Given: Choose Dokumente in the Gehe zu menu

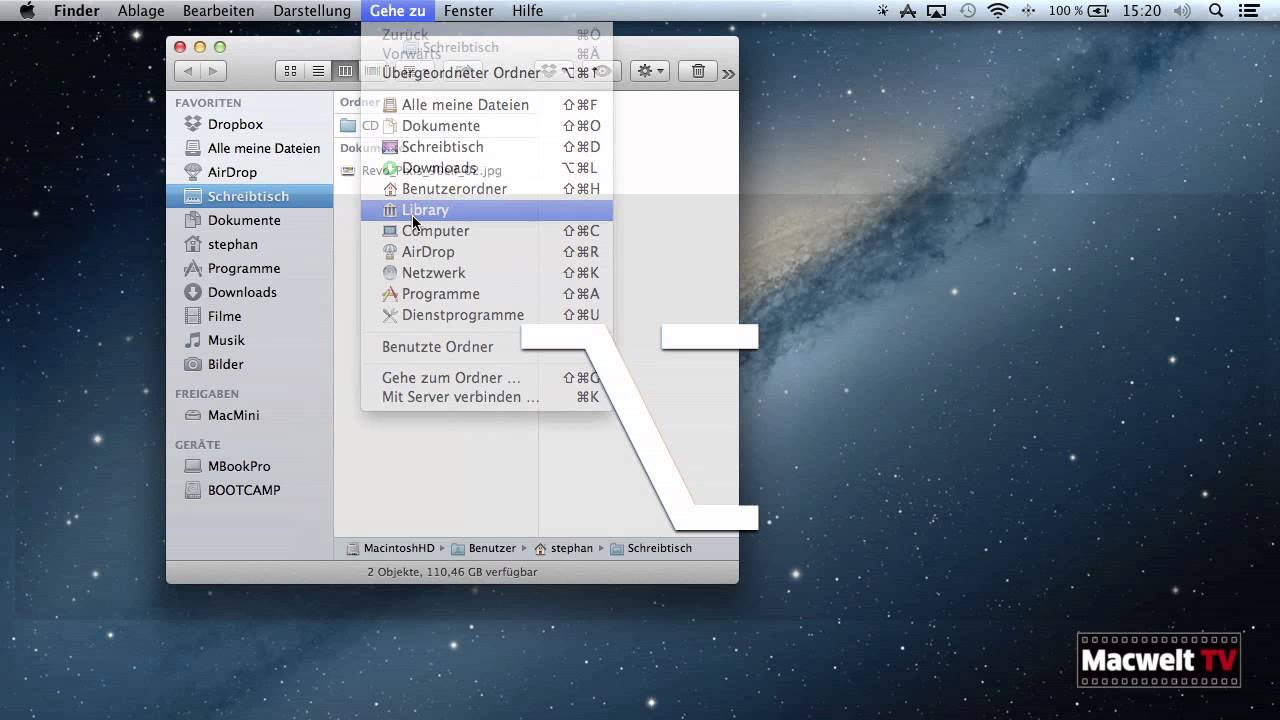Looking at the screenshot, I should pos(486,126).
